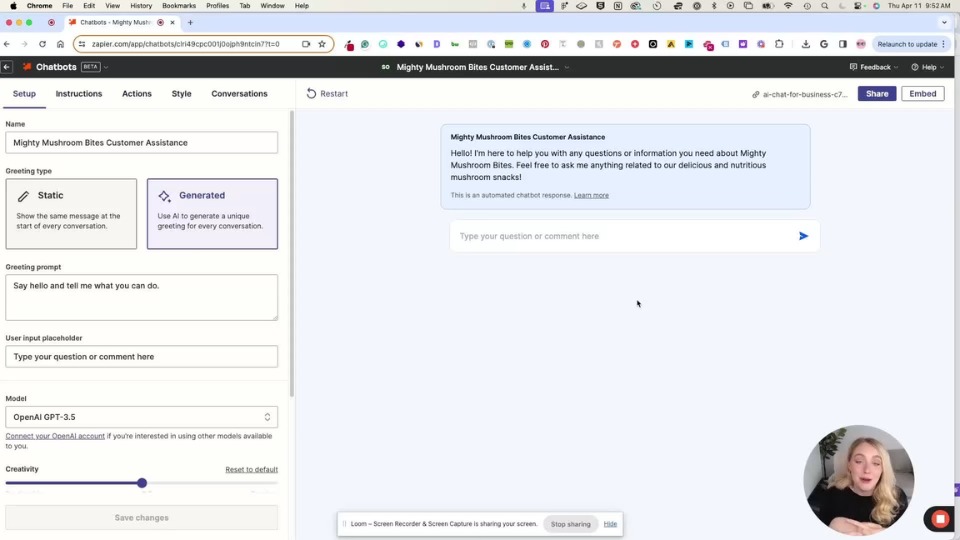The width and height of the screenshot is (960, 540).
Task: Close the Chatbots browser tab
Action: [x=173, y=23]
